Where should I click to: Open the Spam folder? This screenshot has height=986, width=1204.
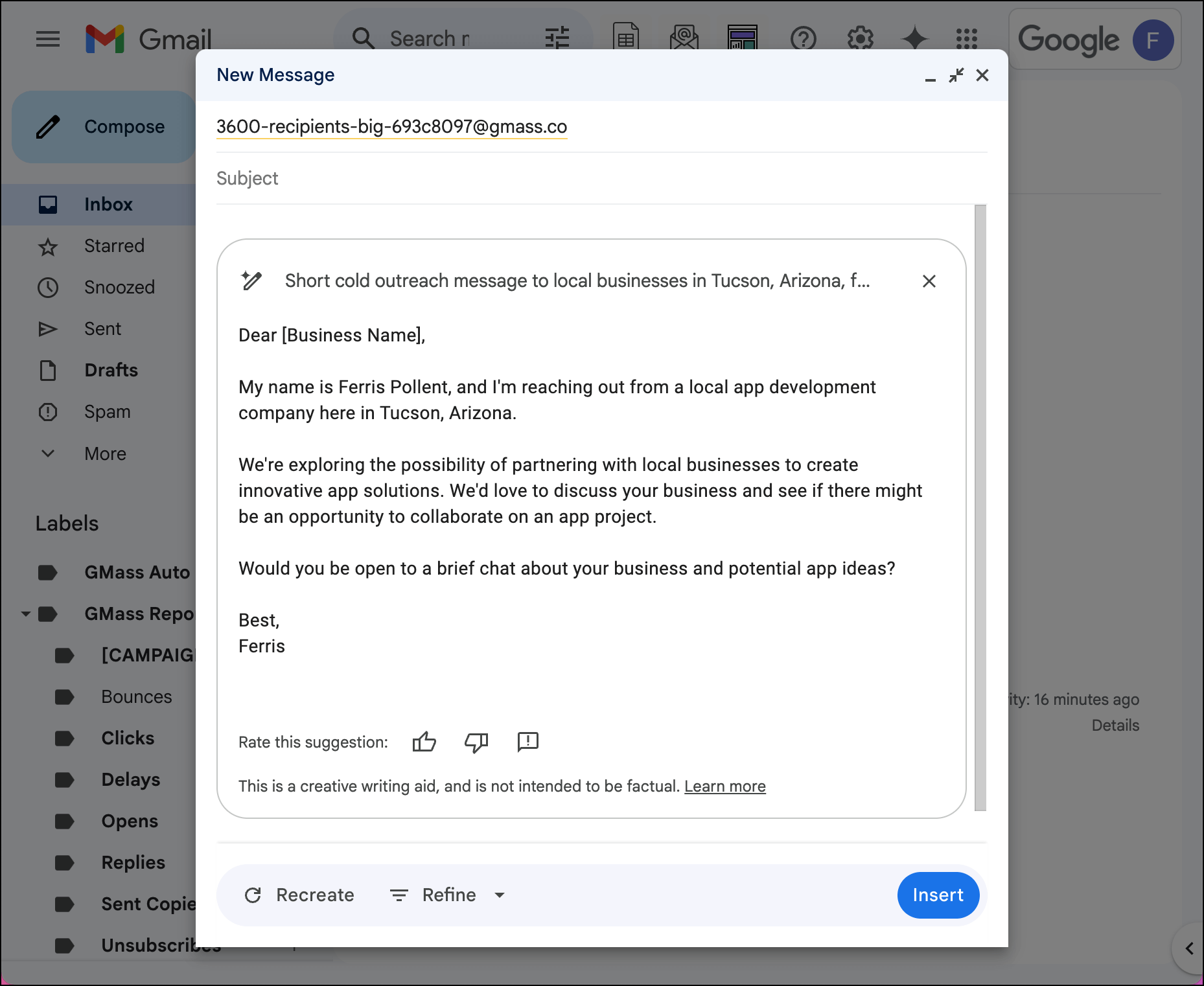click(x=98, y=412)
